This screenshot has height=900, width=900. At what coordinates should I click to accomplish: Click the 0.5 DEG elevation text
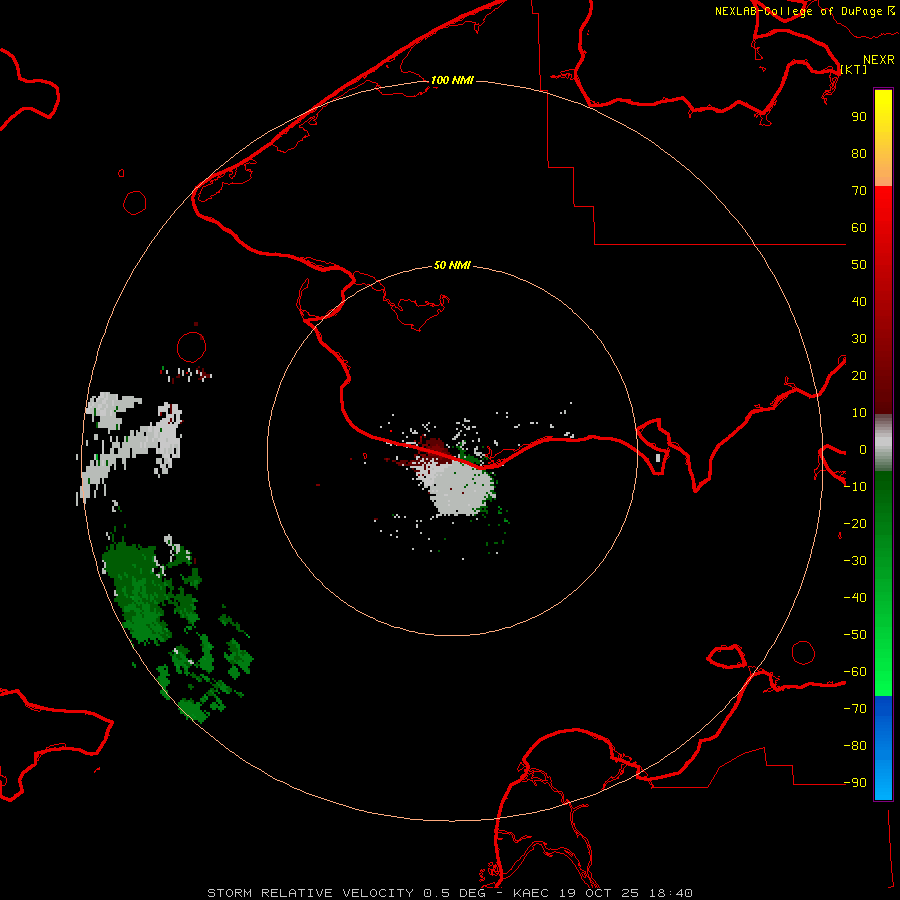coord(454,893)
